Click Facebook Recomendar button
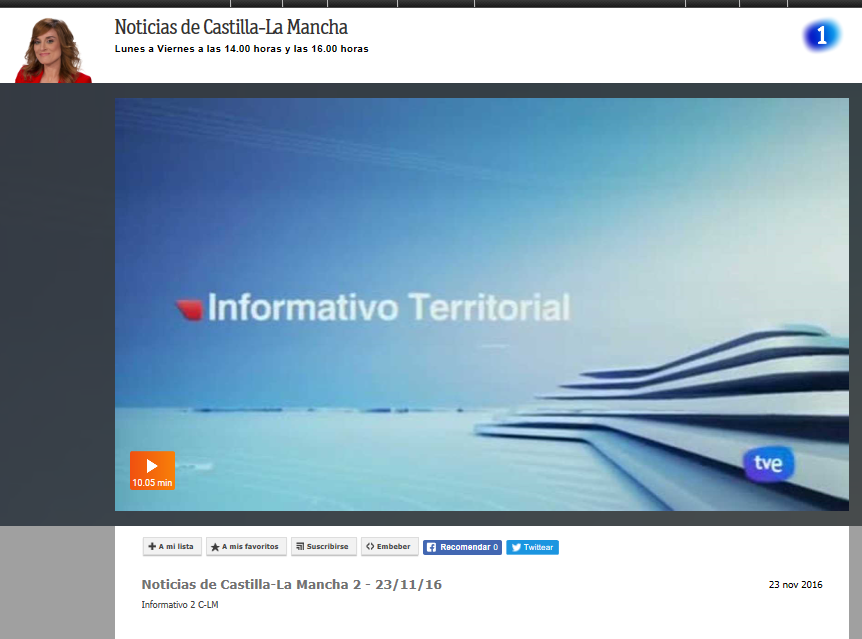 tap(462, 547)
